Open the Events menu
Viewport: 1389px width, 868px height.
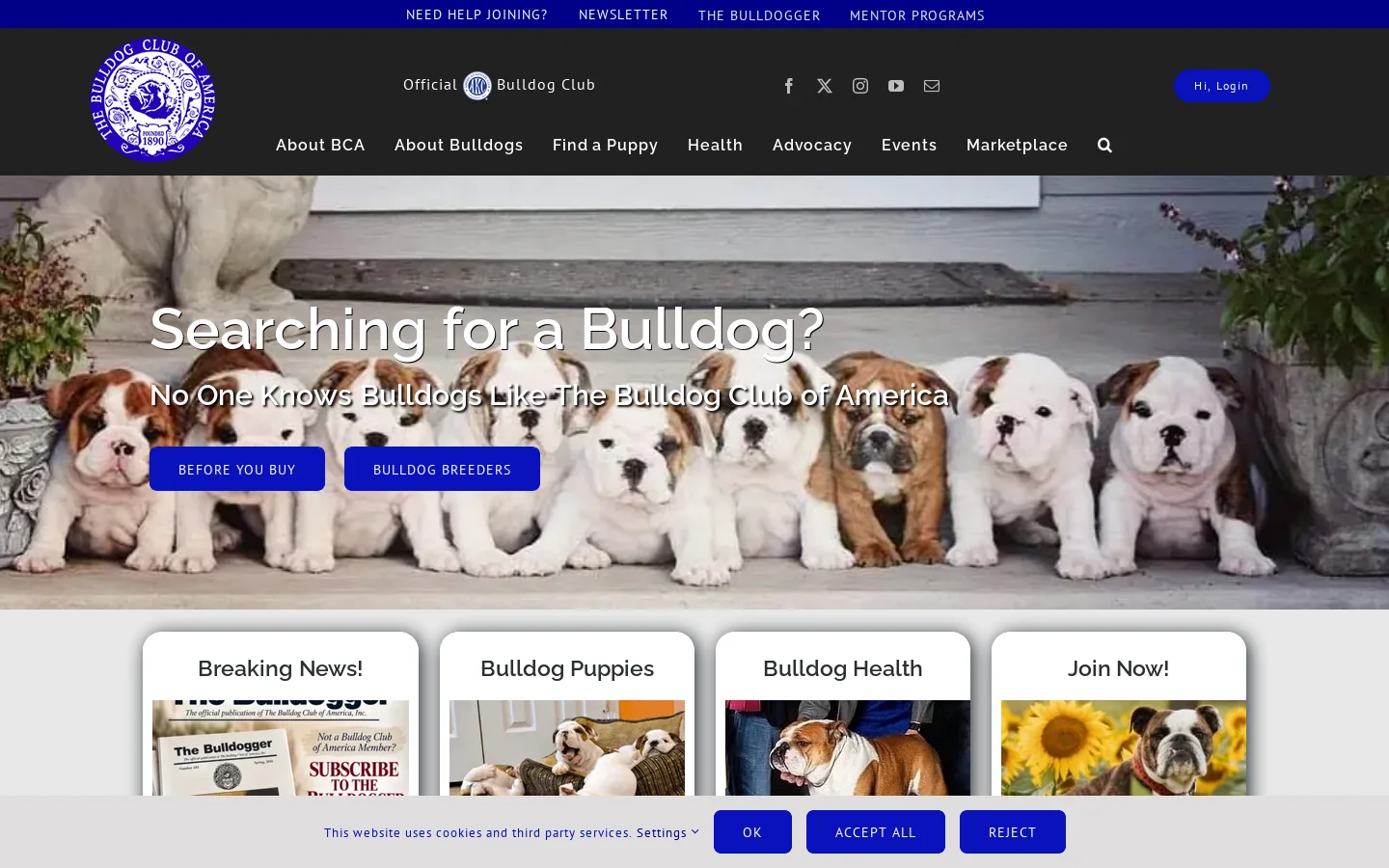pyautogui.click(x=909, y=145)
